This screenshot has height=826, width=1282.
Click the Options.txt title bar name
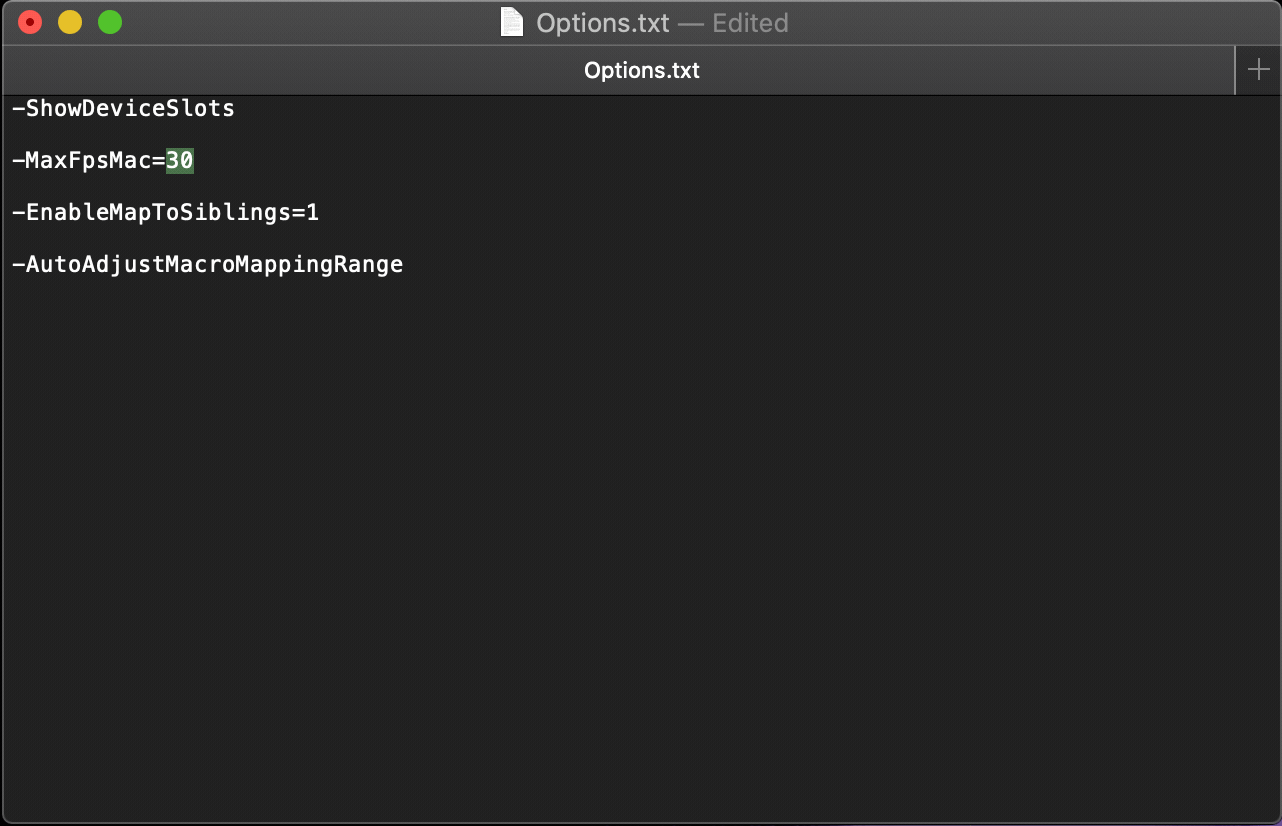[x=602, y=23]
